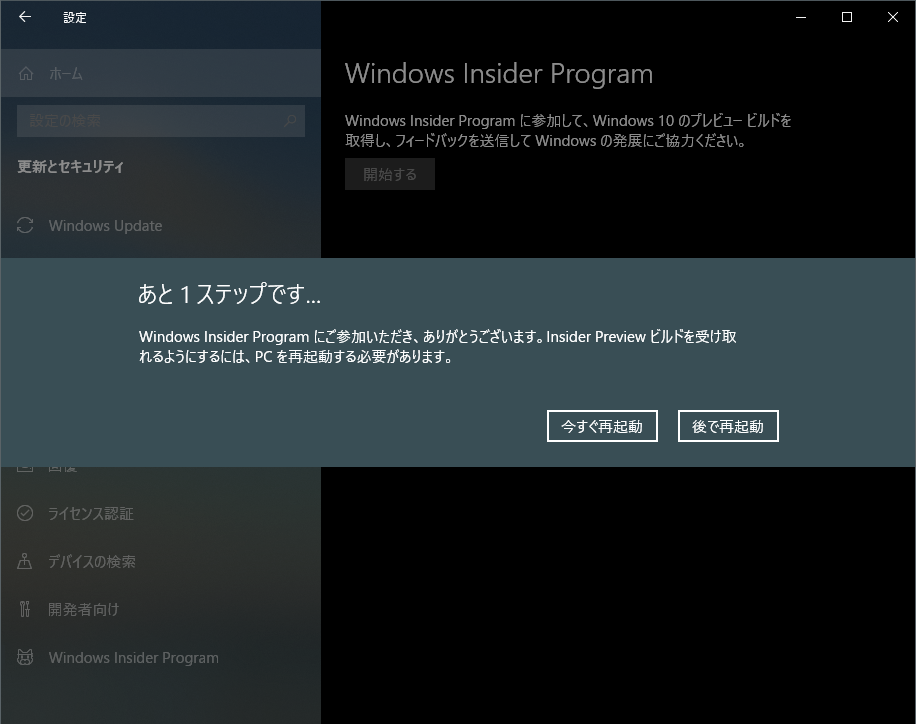This screenshot has height=724, width=916.
Task: Click the ライセンス認証 checkmark icon
Action: click(x=24, y=513)
